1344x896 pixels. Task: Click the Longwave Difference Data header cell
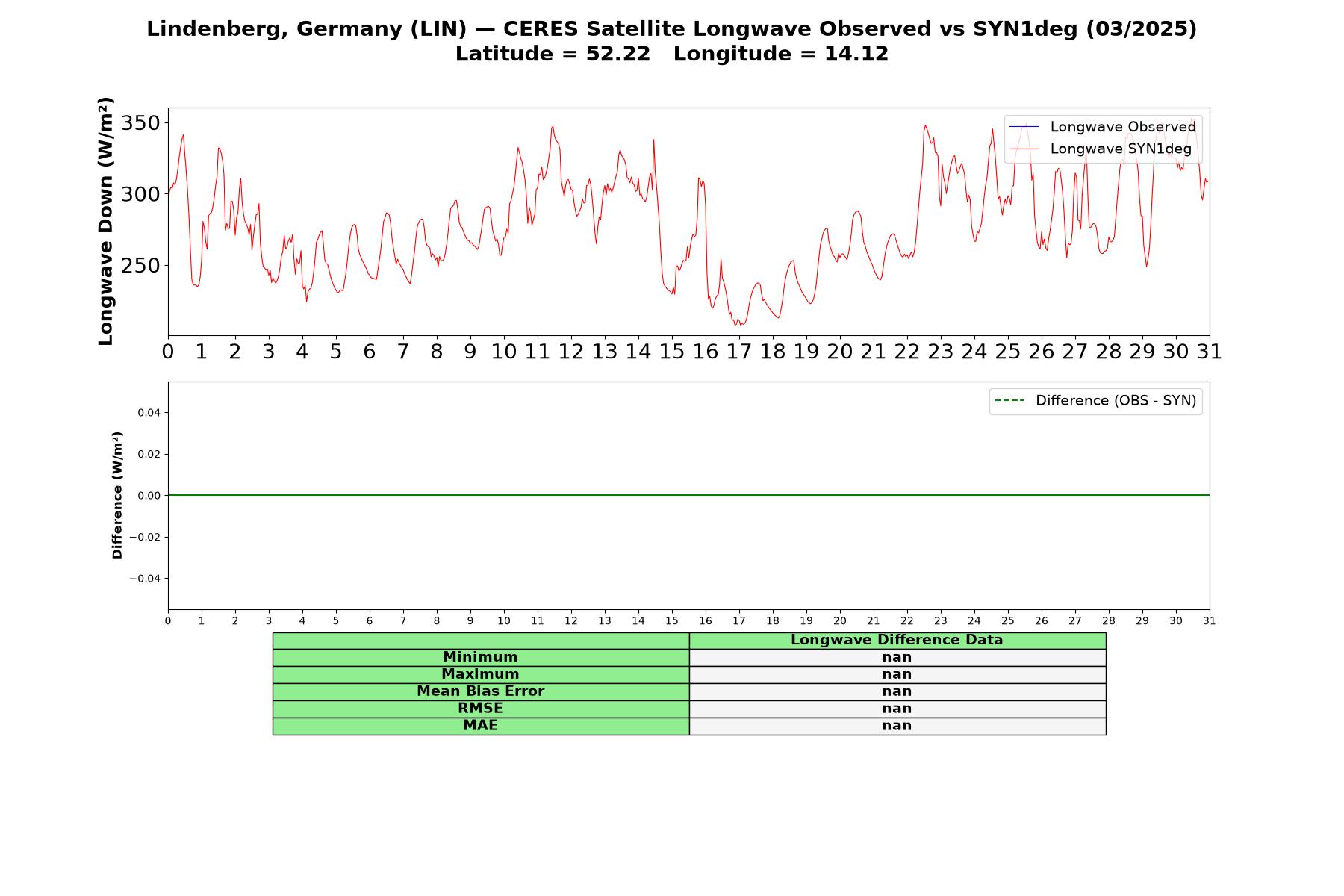point(897,640)
